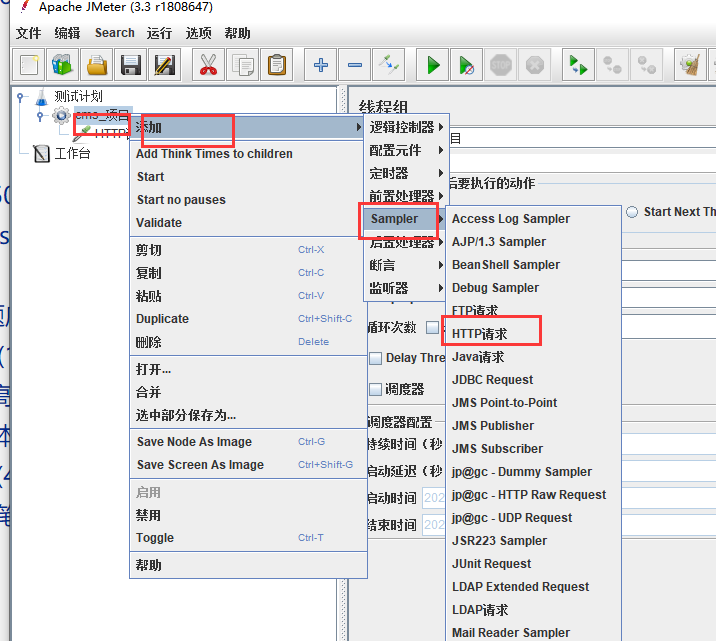Choose Start in the context menu
The height and width of the screenshot is (641, 716).
248,177
